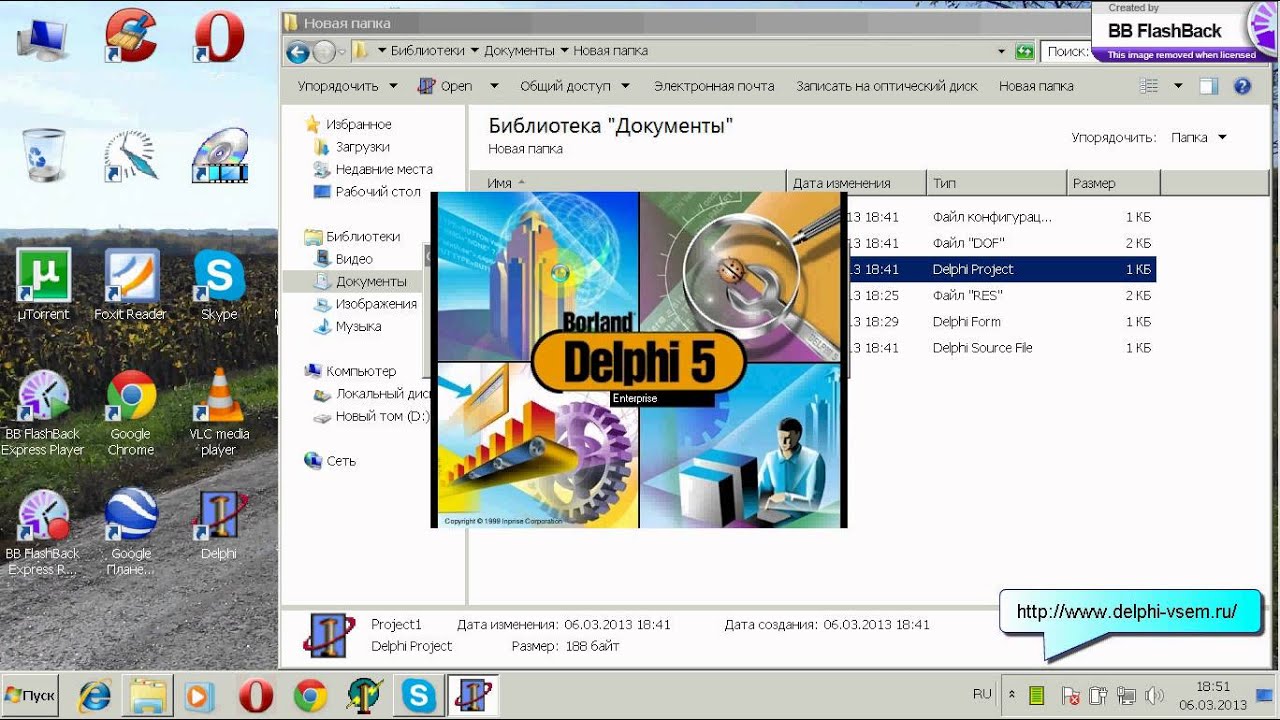This screenshot has width=1280, height=720.
Task: Launch the µTorrent desktop shortcut
Action: tap(43, 285)
